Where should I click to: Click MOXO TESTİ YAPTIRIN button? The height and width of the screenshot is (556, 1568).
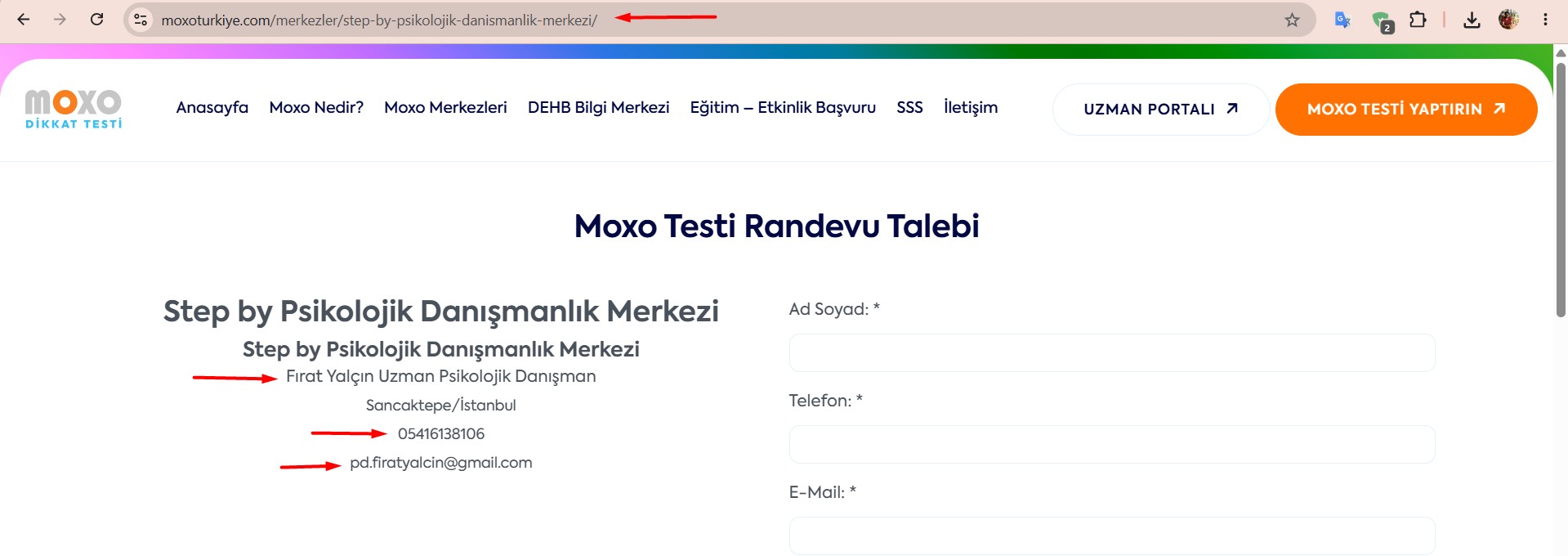coord(1406,109)
